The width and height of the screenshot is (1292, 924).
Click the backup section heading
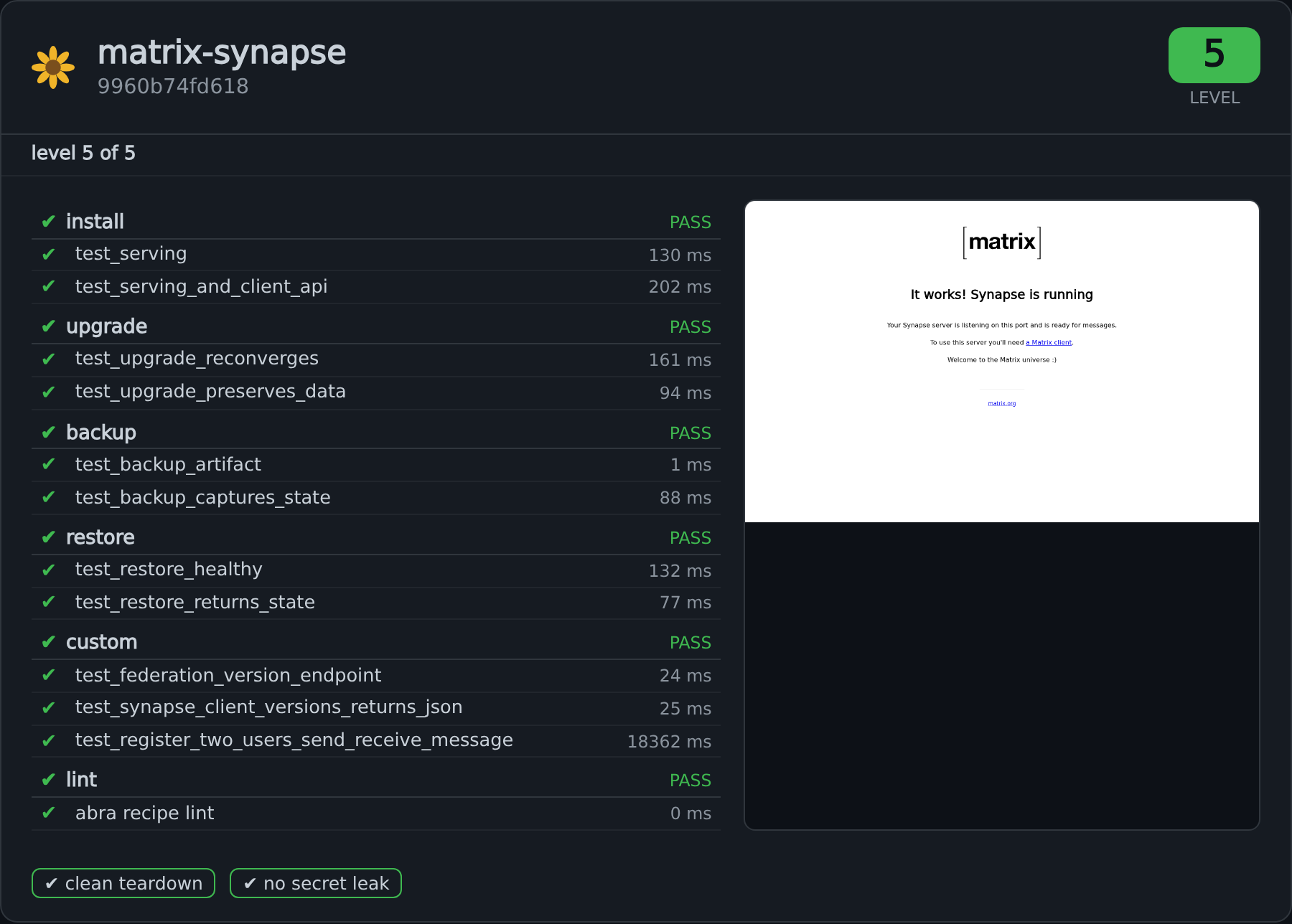[101, 433]
